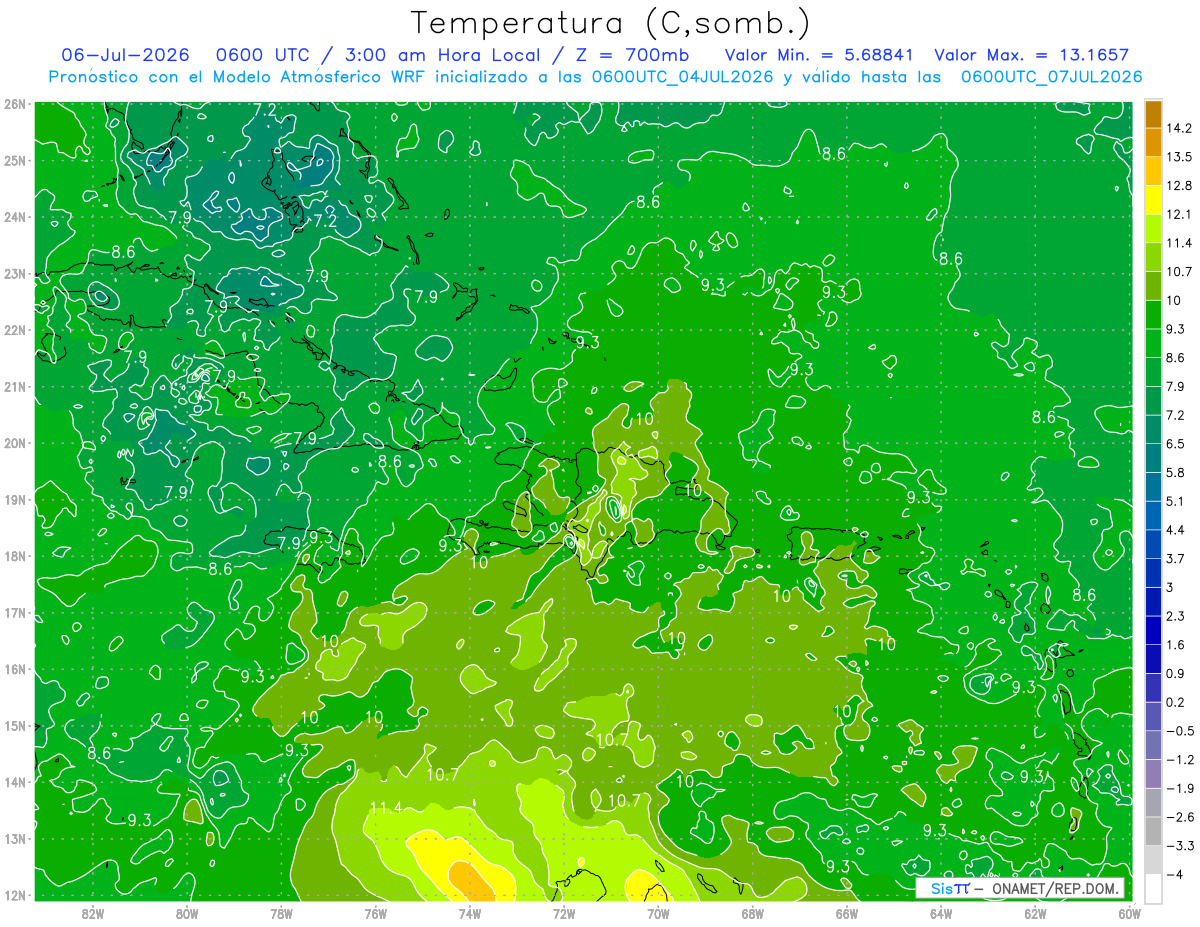The width and height of the screenshot is (1200, 927).
Task: Click the top orange swatch above 14.2
Action: pyautogui.click(x=1153, y=113)
